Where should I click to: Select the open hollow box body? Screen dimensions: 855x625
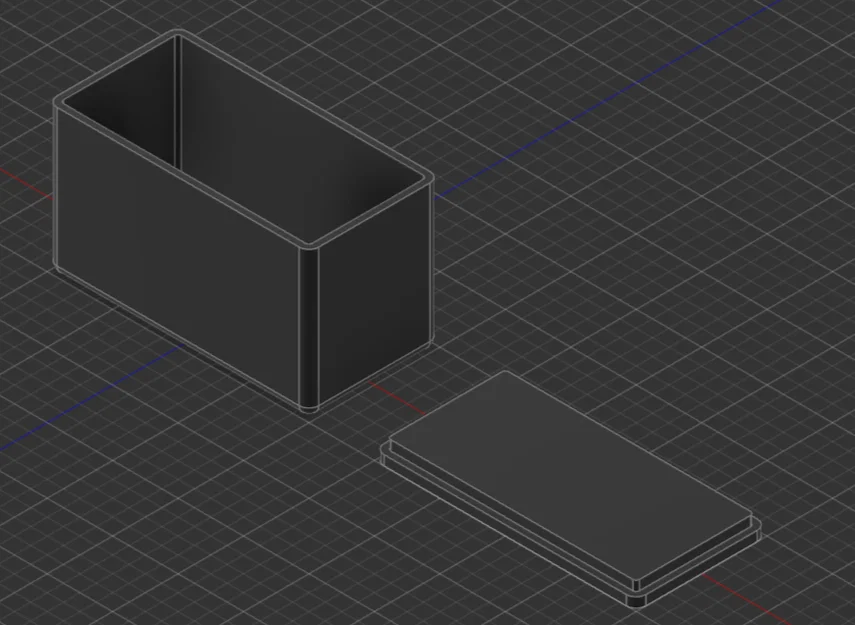[243, 221]
